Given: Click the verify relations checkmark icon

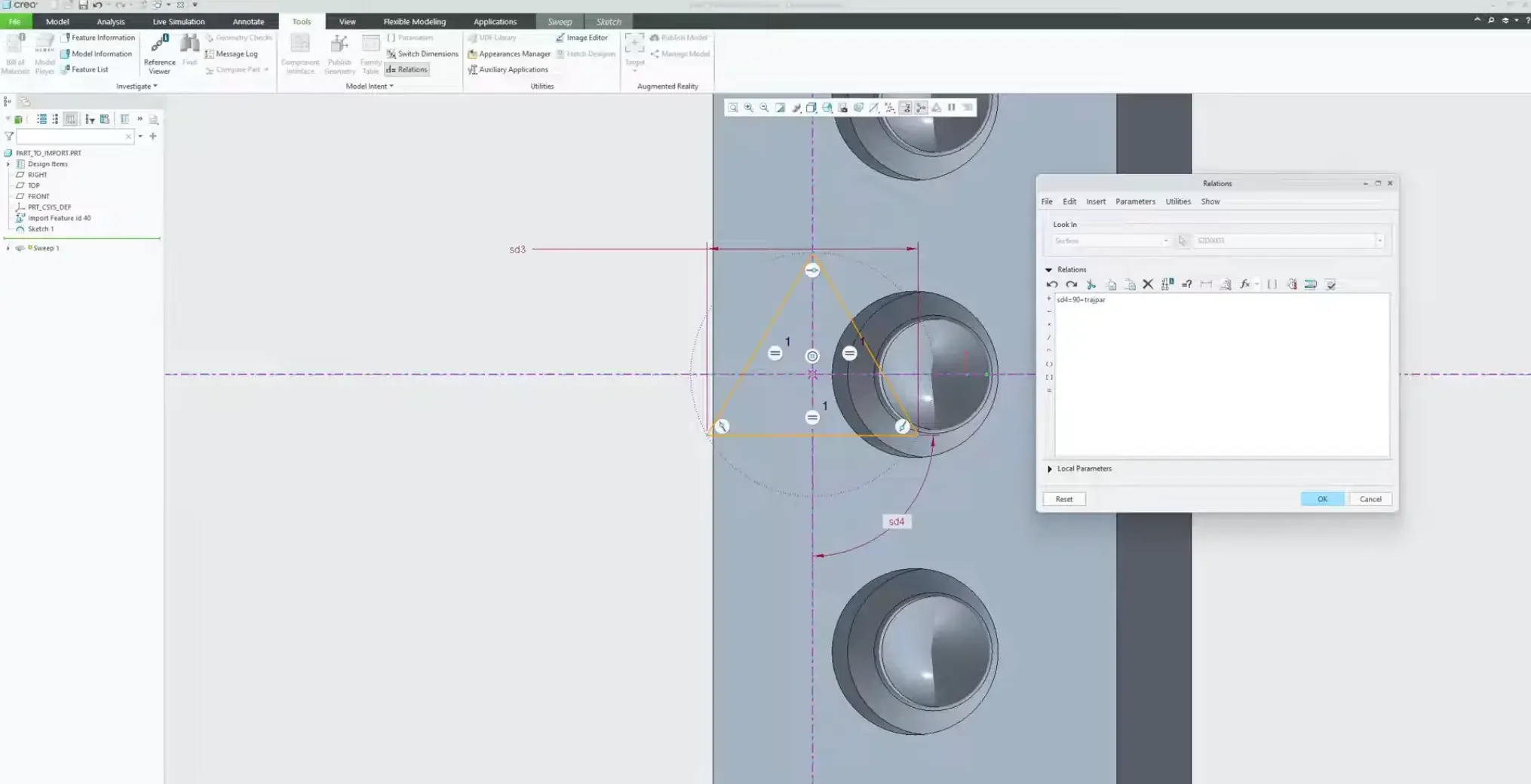Looking at the screenshot, I should click(1330, 284).
